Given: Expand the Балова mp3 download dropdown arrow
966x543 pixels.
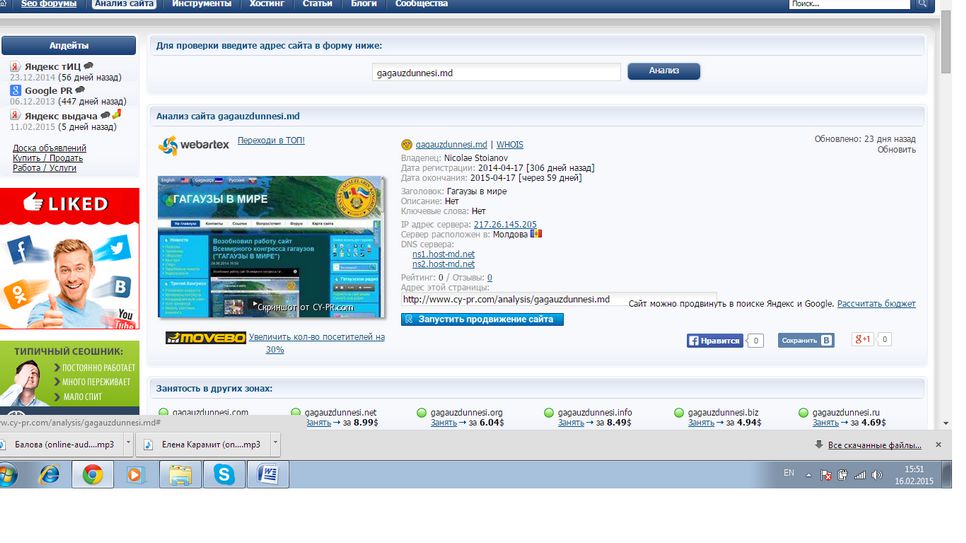Looking at the screenshot, I should coord(128,444).
